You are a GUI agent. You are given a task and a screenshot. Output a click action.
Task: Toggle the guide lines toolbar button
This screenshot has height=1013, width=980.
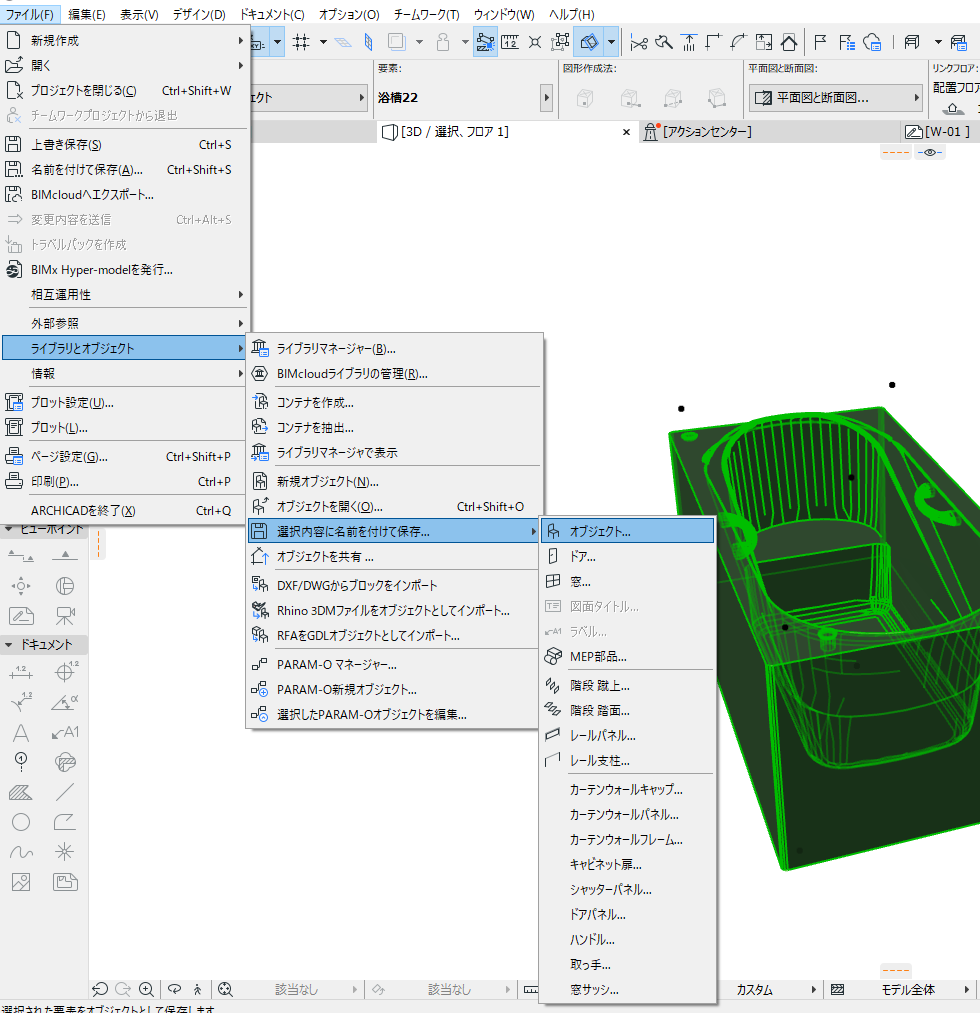pos(485,43)
